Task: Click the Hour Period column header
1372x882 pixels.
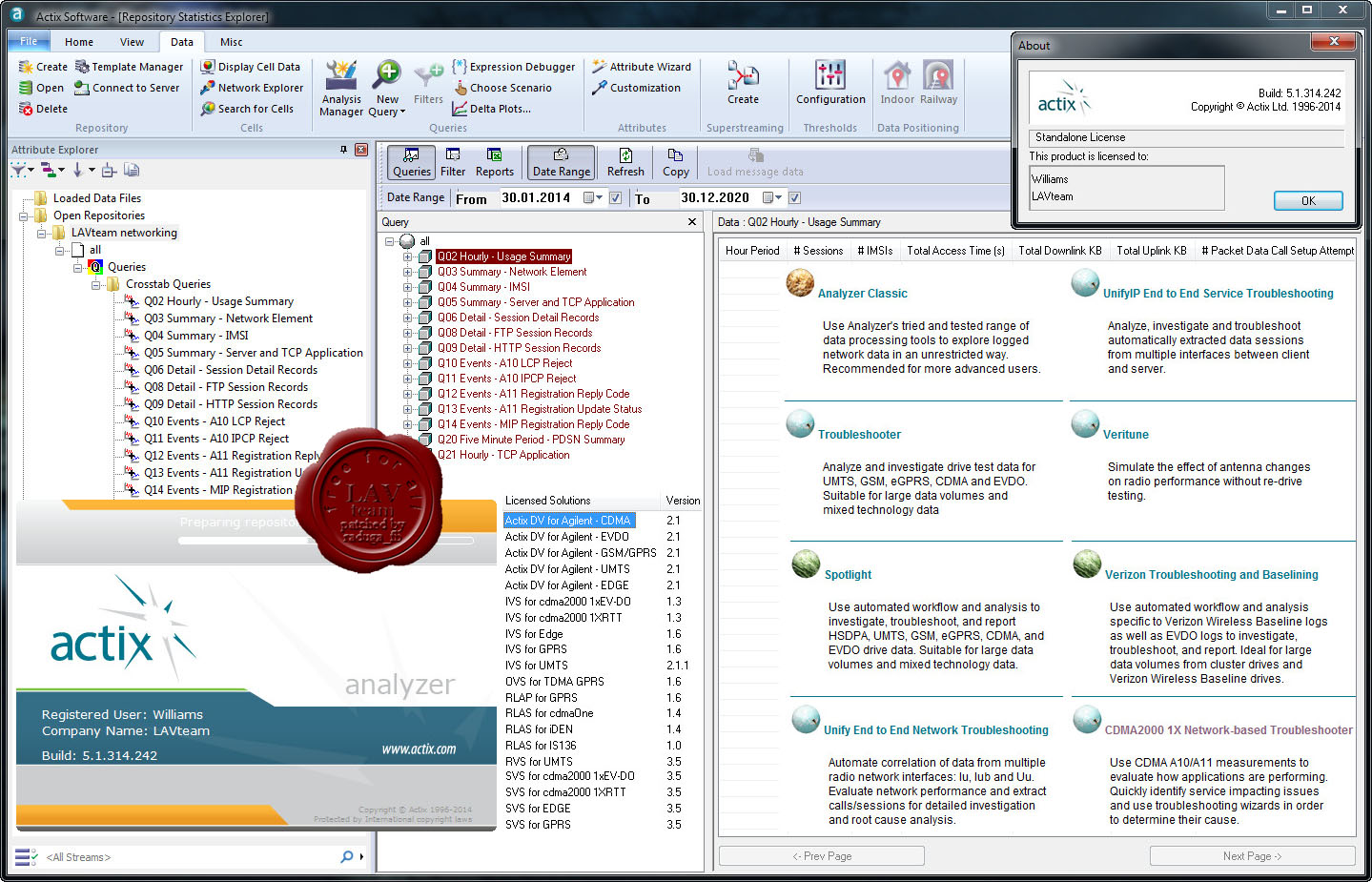Action: pyautogui.click(x=752, y=251)
